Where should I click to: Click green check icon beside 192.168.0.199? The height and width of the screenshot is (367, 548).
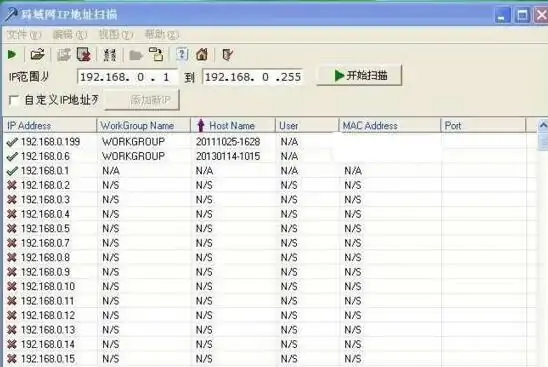pyautogui.click(x=12, y=142)
